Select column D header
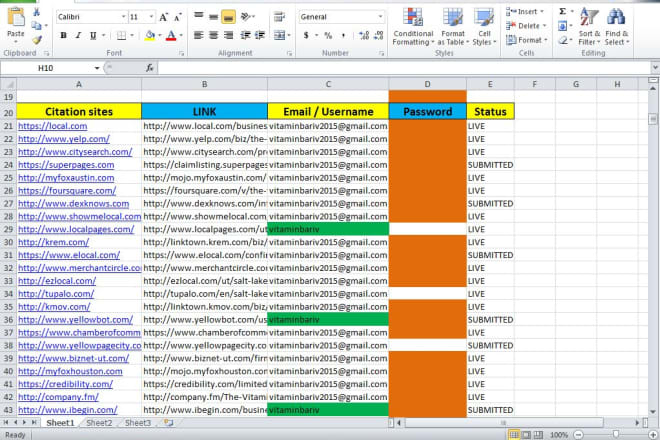This screenshot has width=660, height=440. [427, 84]
